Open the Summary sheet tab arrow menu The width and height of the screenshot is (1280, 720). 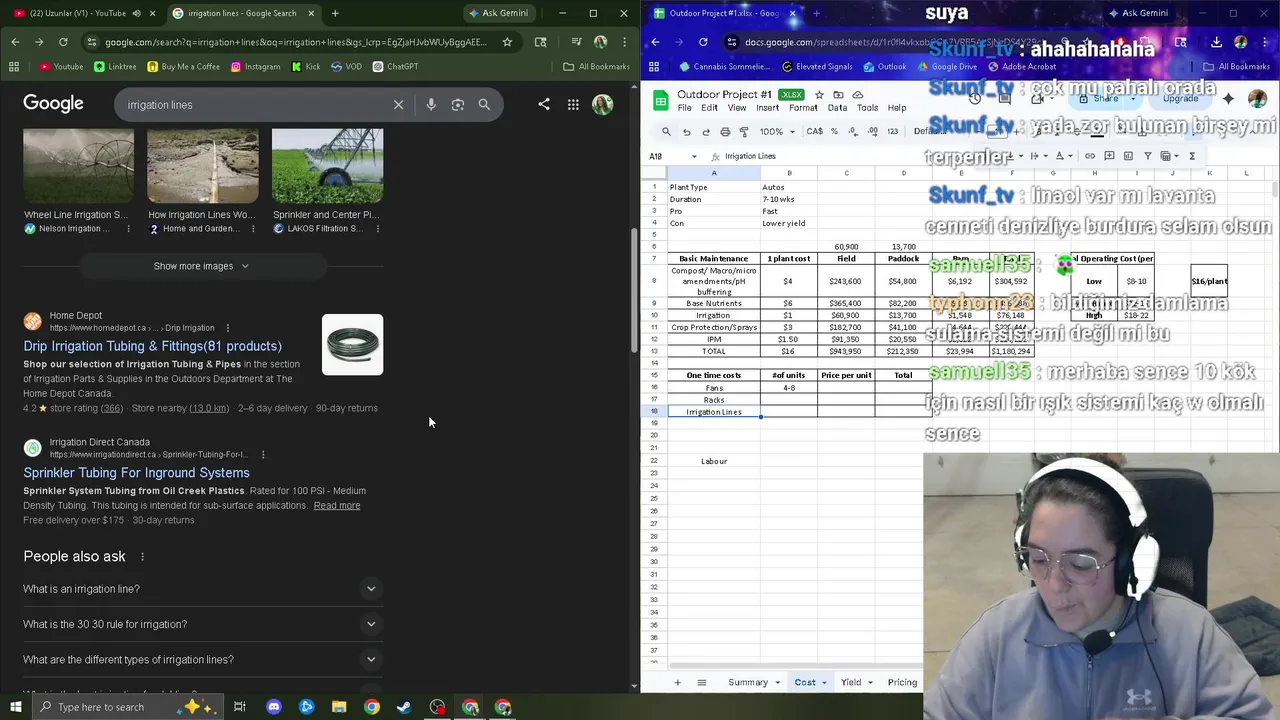click(x=777, y=682)
